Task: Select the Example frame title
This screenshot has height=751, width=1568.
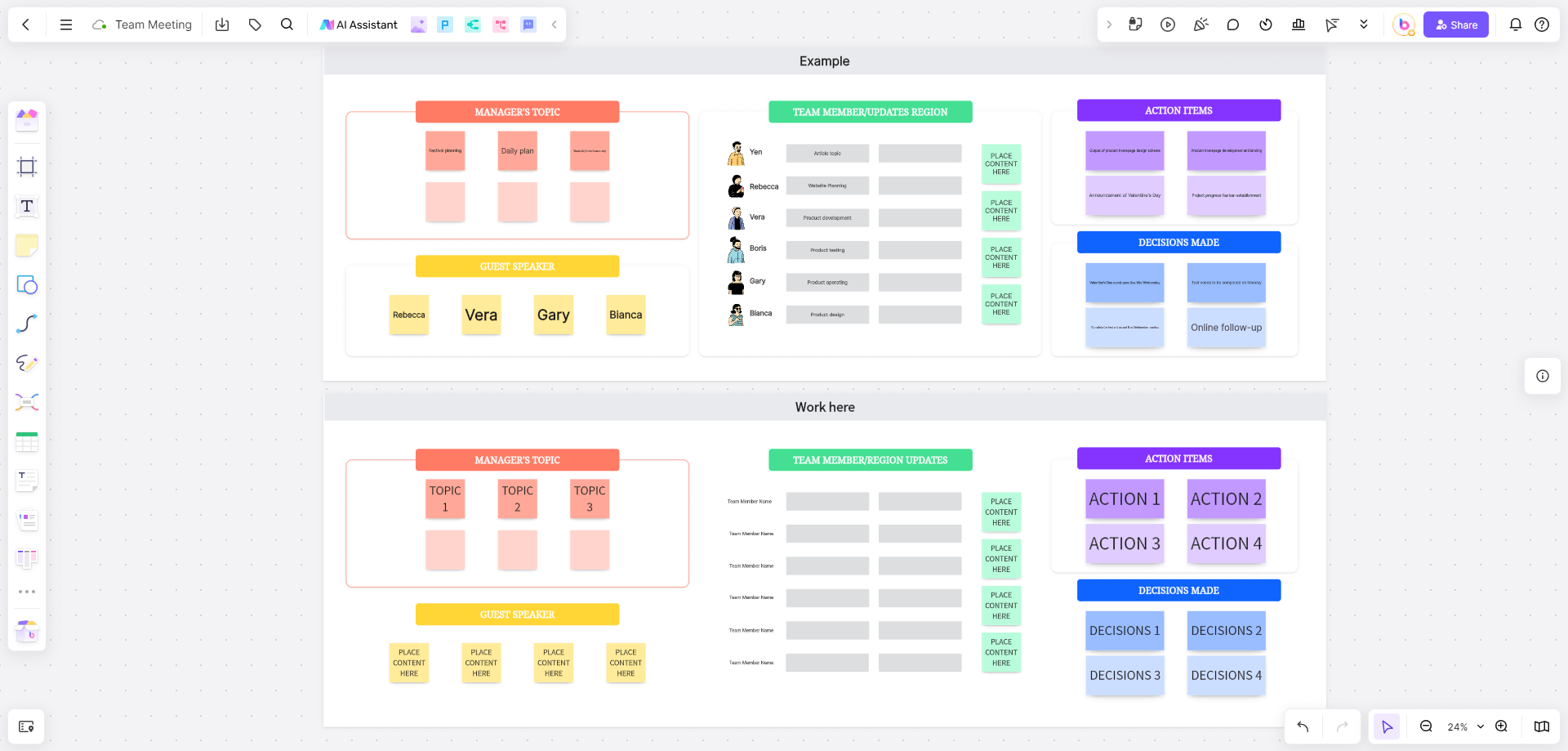Action: (824, 61)
